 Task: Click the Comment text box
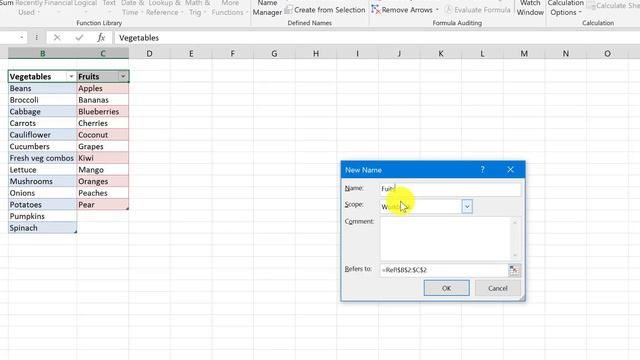coord(445,238)
